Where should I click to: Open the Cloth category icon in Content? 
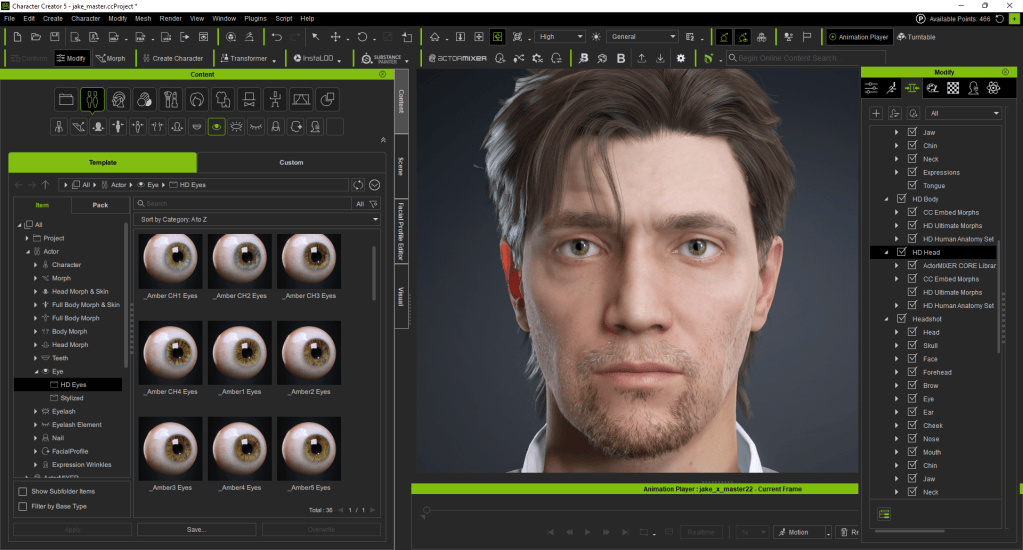(x=223, y=100)
